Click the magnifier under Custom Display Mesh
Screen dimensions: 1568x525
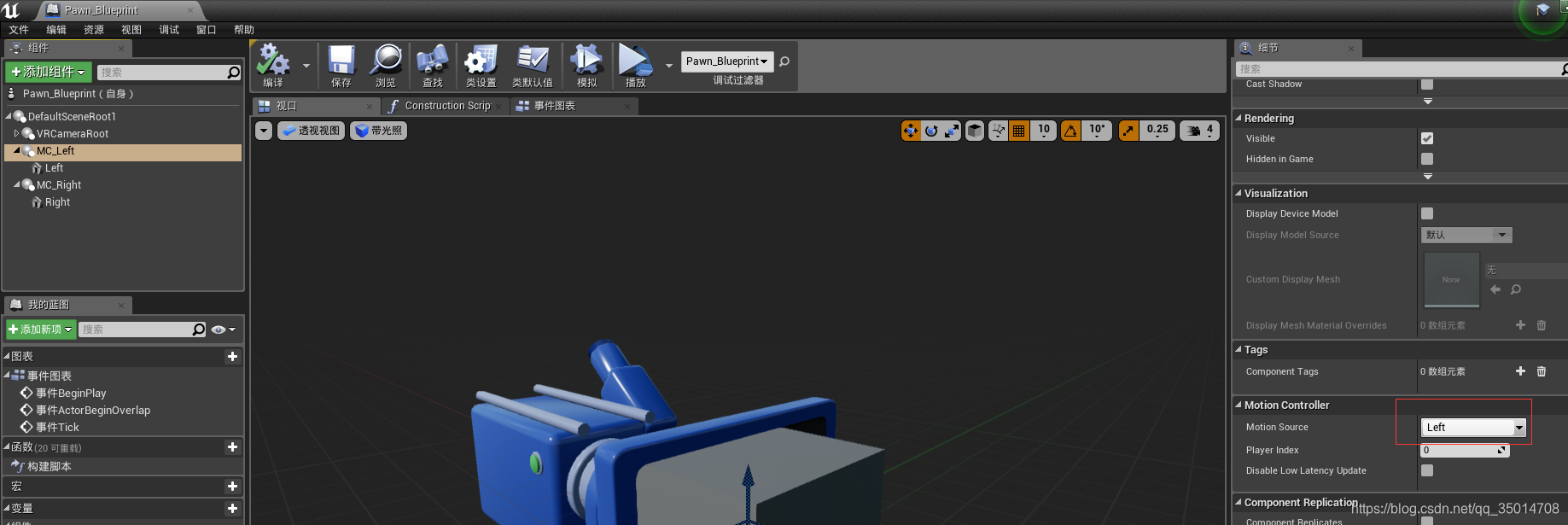[1516, 289]
